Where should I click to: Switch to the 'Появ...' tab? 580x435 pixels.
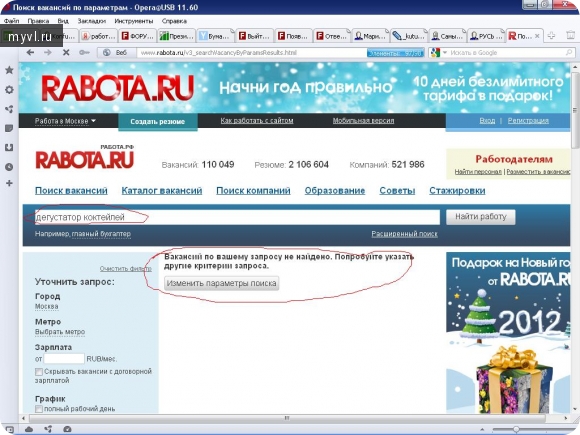pyautogui.click(x=294, y=36)
